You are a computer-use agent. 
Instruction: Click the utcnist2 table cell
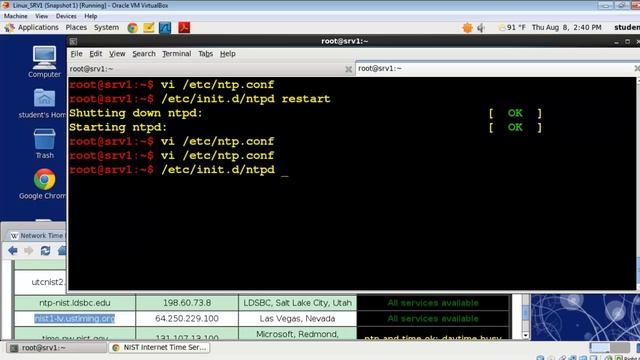pyautogui.click(x=41, y=282)
